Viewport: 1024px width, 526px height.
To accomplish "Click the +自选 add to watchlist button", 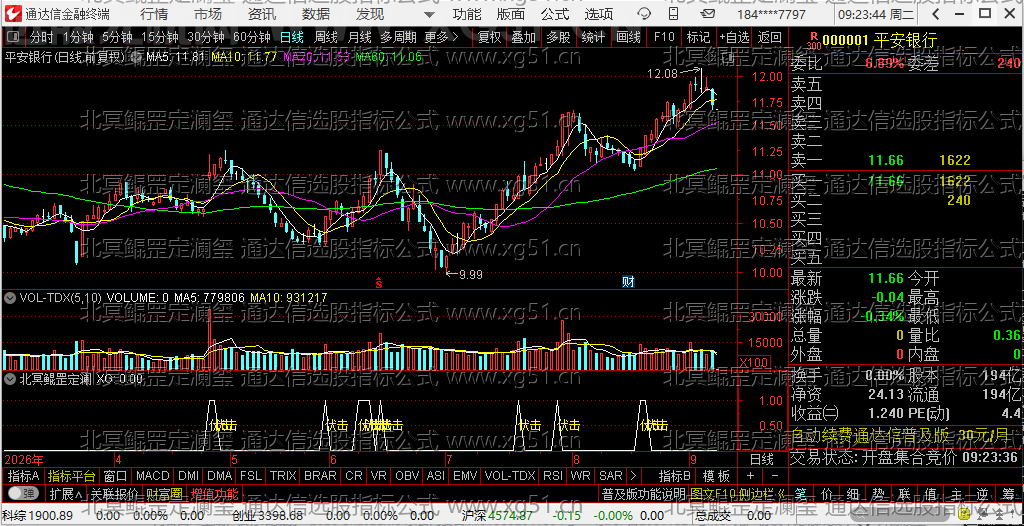I will tap(735, 37).
